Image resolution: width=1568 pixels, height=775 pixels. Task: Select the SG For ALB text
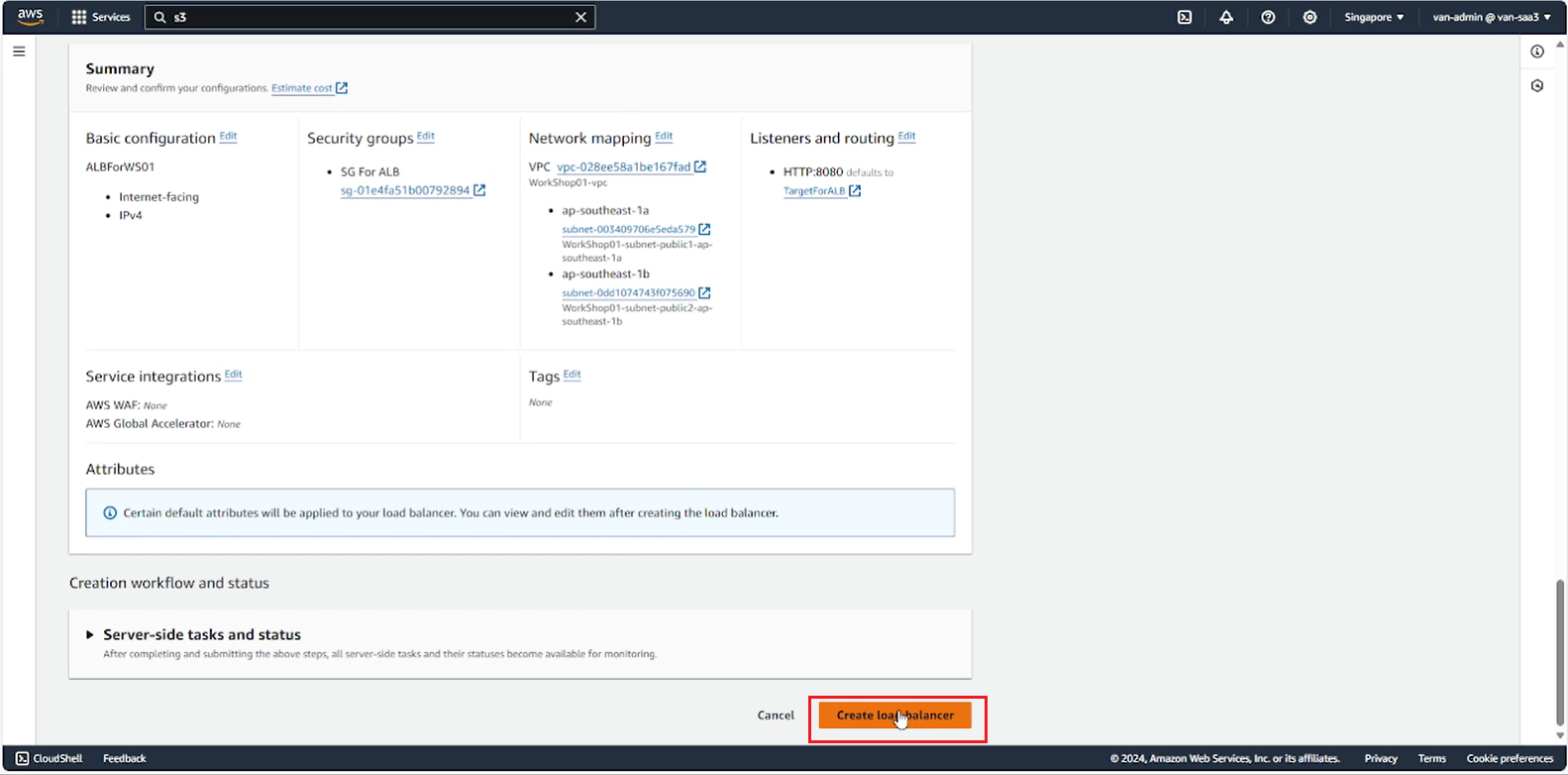point(369,172)
